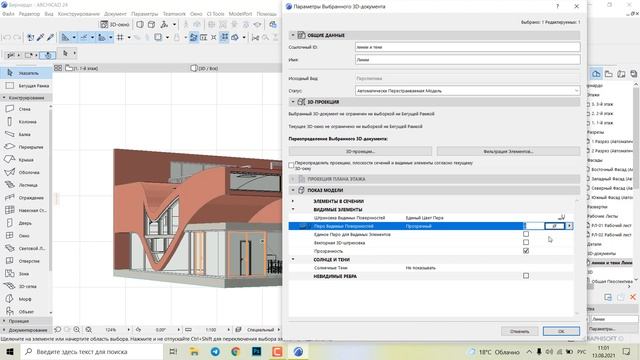The width and height of the screenshot is (640, 360).
Task: Click the syringe inject parameters icon
Action: tap(50, 38)
